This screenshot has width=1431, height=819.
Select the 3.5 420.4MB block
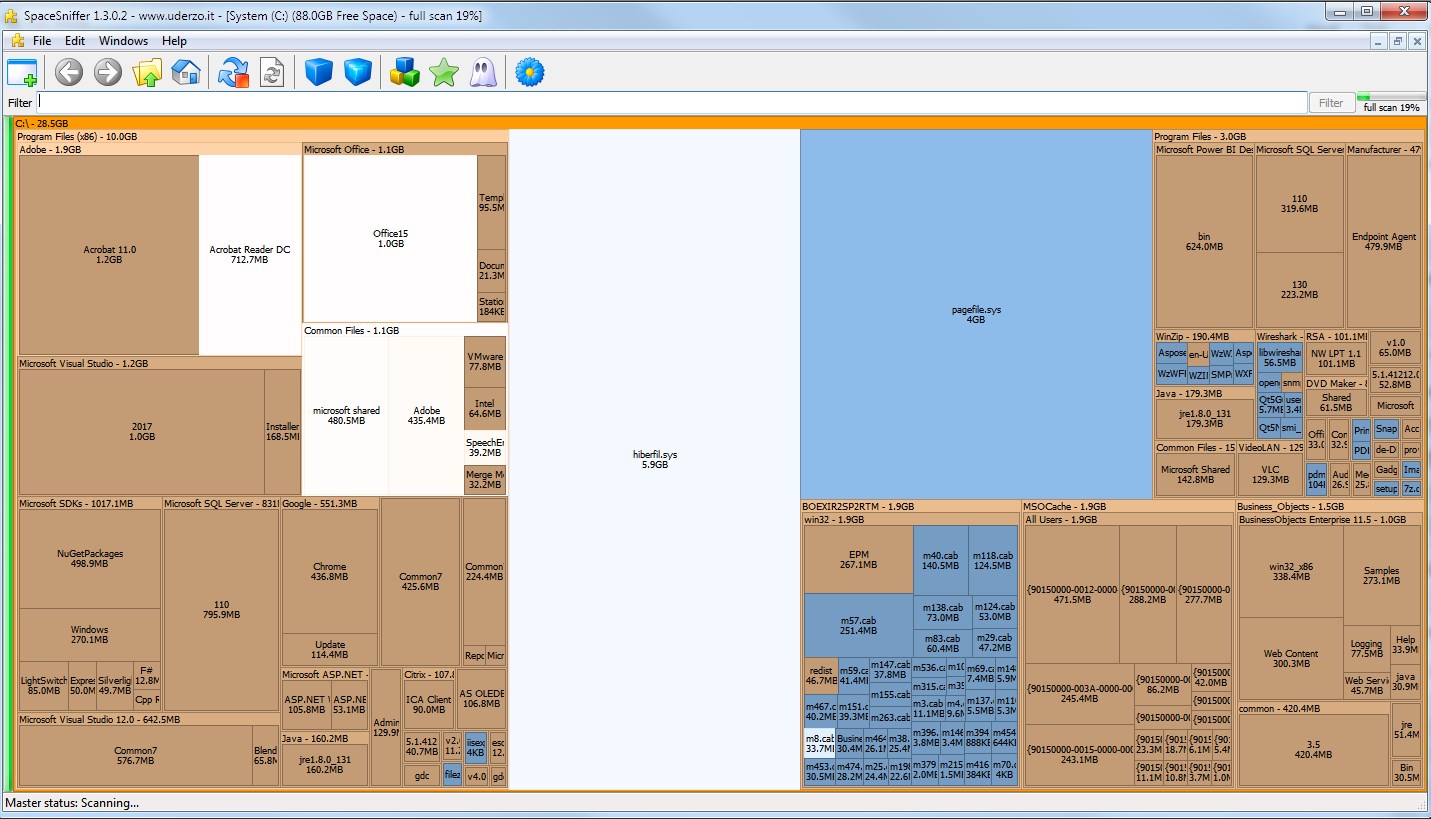point(1313,750)
